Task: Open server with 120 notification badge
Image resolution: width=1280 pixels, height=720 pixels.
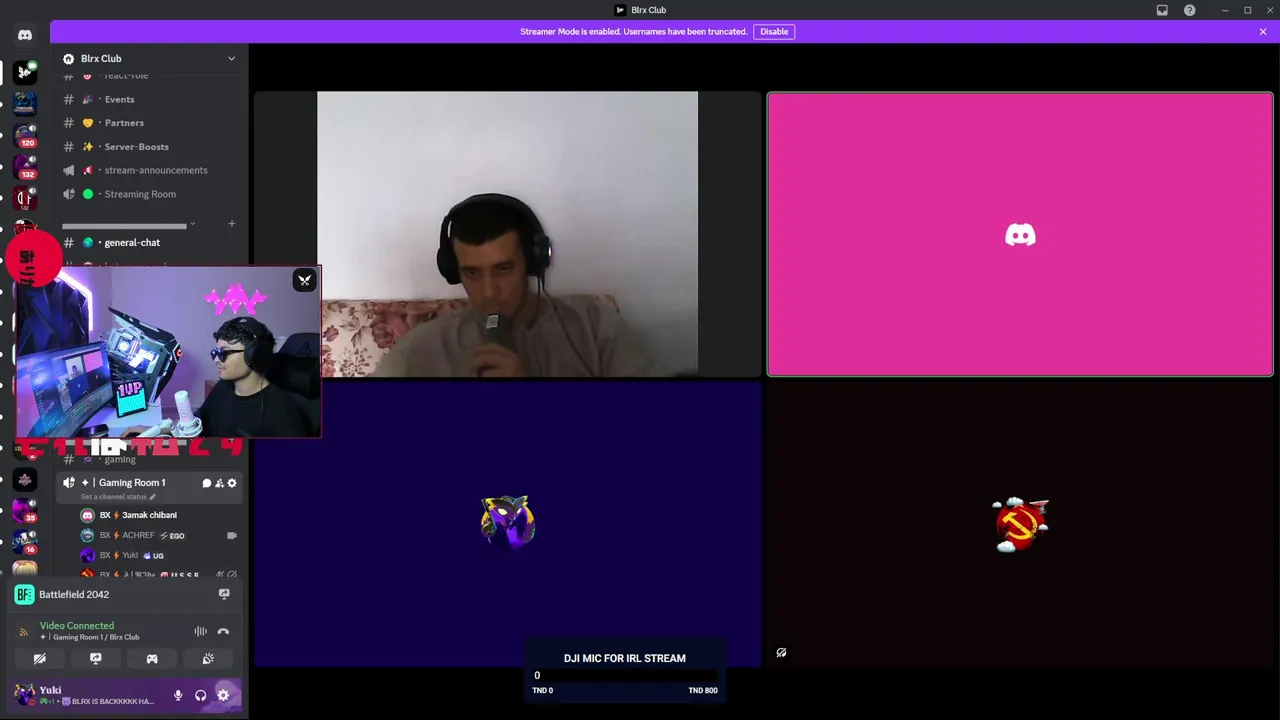Action: coord(25,135)
